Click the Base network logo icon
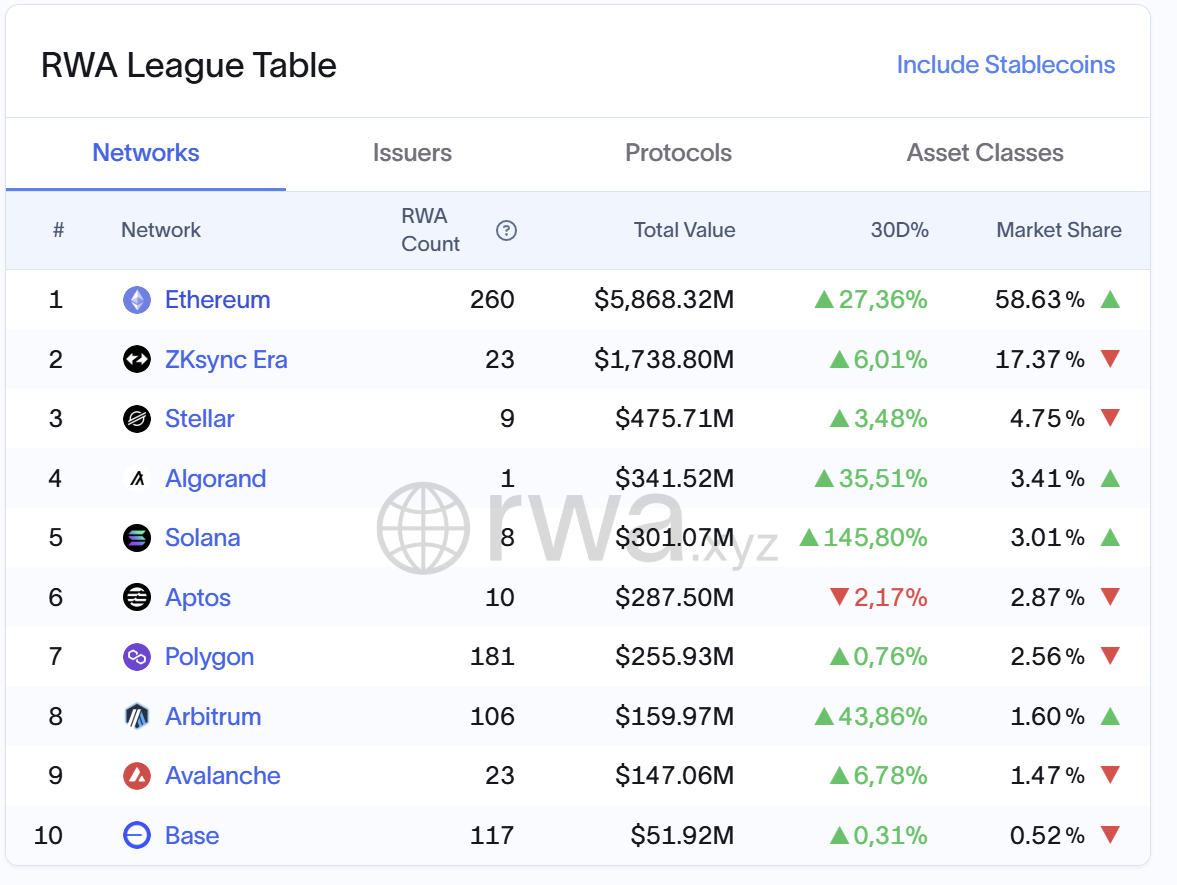The width and height of the screenshot is (1177, 885). pos(137,835)
